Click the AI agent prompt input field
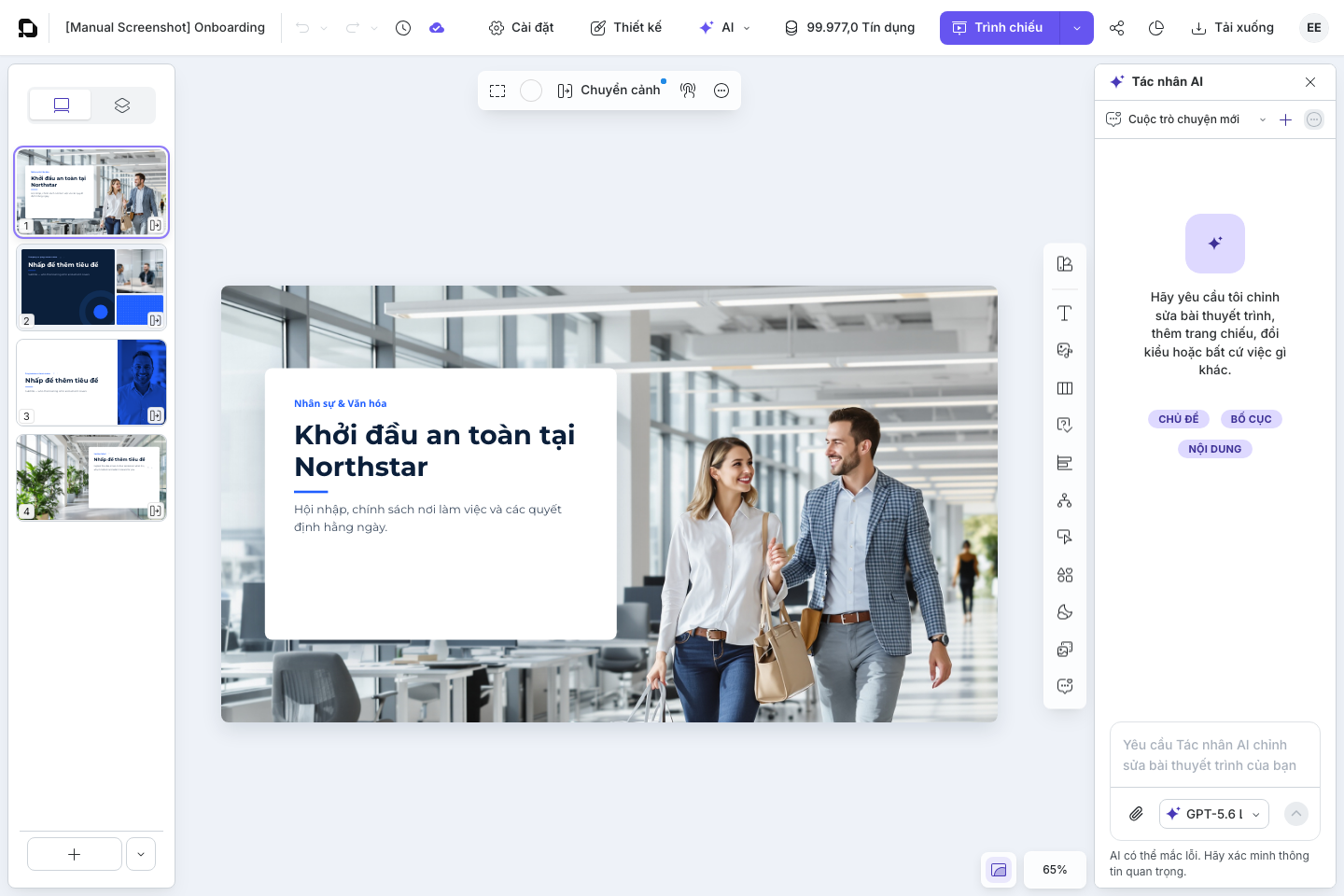The width and height of the screenshot is (1344, 896). [x=1214, y=755]
